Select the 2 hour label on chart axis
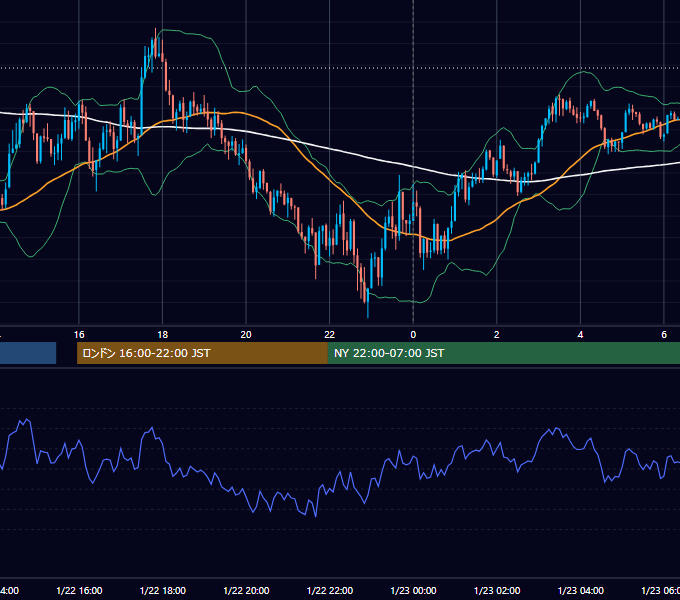Viewport: 680px width, 600px height. pos(497,335)
